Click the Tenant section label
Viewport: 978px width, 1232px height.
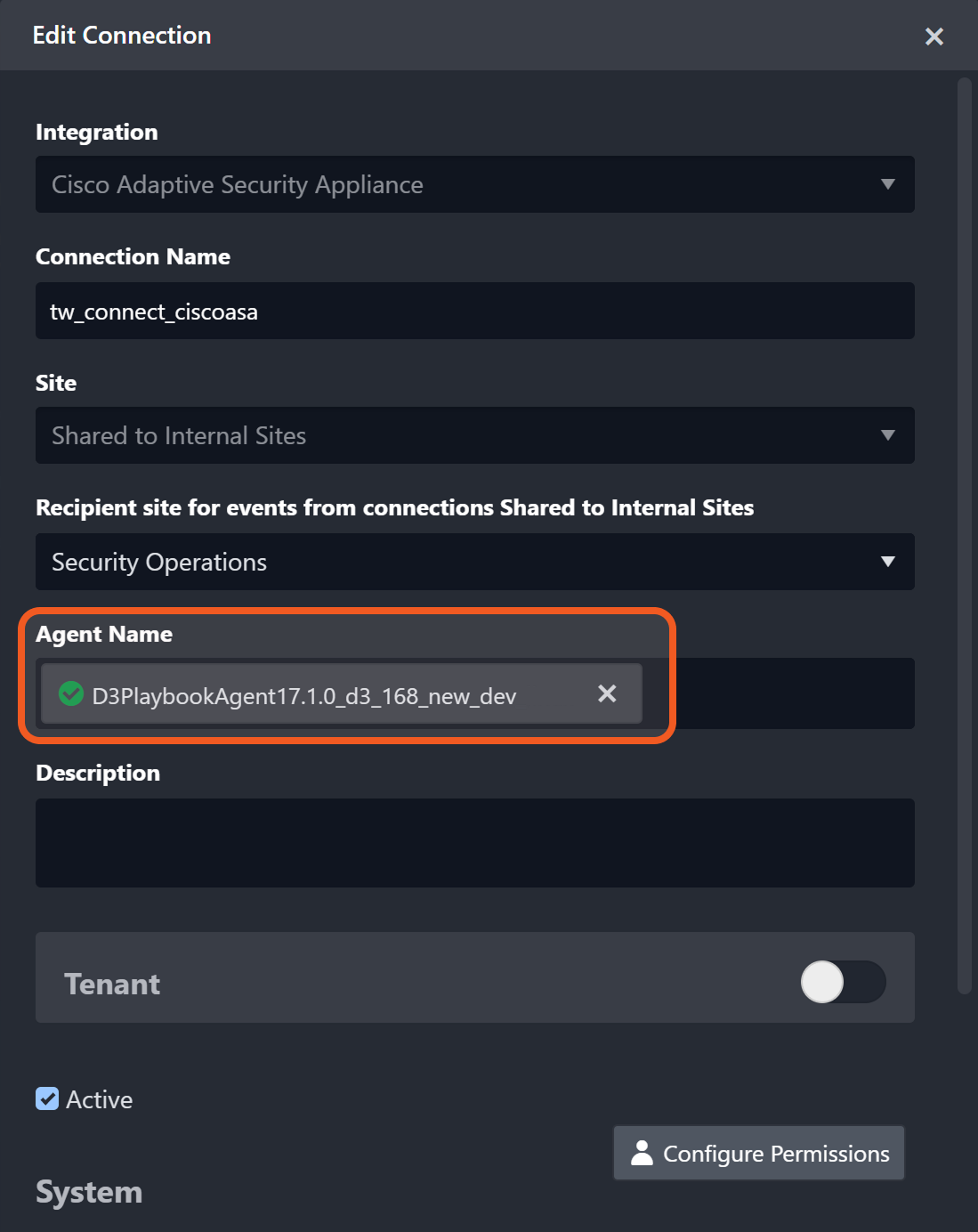[x=112, y=984]
